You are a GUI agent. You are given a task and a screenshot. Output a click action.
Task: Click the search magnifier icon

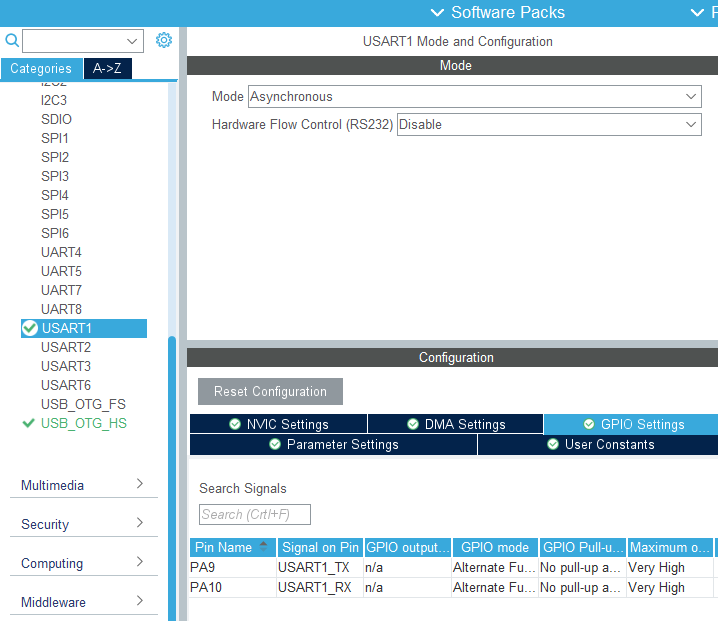point(12,41)
